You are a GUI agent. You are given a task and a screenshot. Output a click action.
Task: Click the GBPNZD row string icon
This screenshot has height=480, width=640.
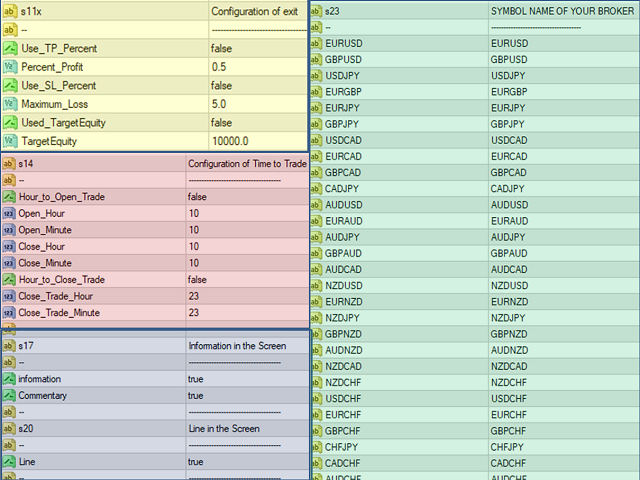(x=316, y=334)
